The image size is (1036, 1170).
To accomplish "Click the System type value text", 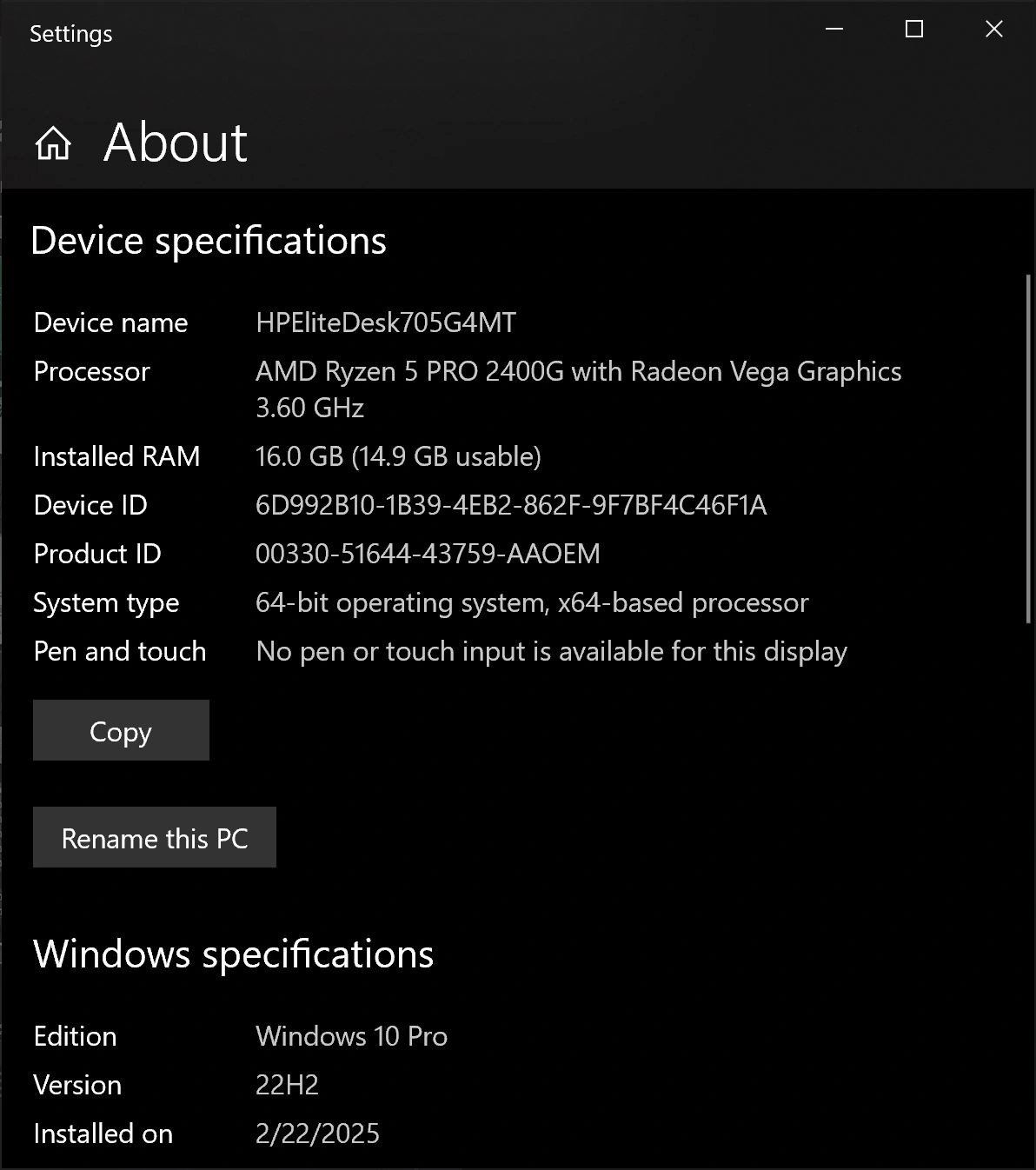I will (x=532, y=603).
